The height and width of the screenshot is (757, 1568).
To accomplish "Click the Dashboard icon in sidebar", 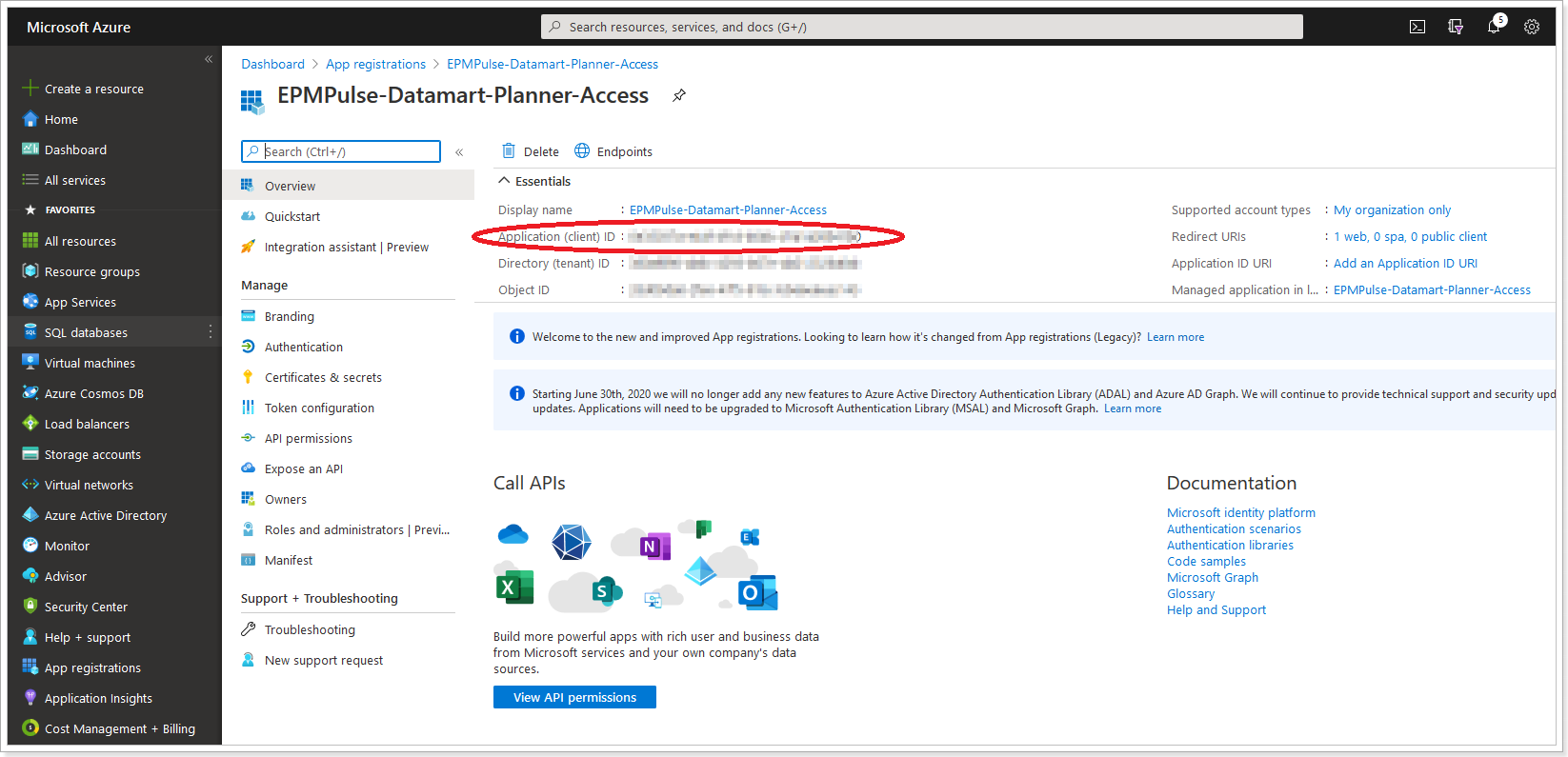I will coord(30,149).
